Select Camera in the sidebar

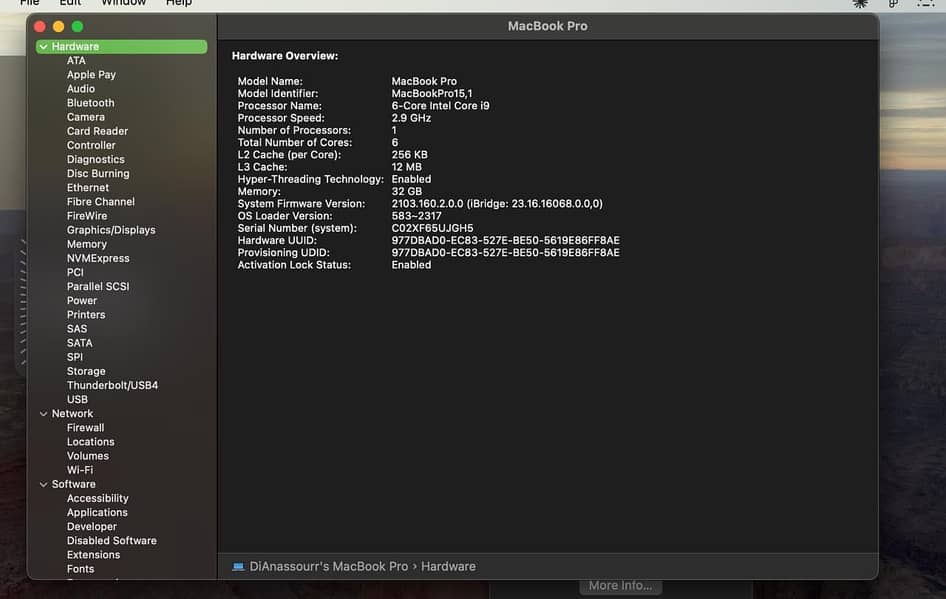pyautogui.click(x=86, y=117)
